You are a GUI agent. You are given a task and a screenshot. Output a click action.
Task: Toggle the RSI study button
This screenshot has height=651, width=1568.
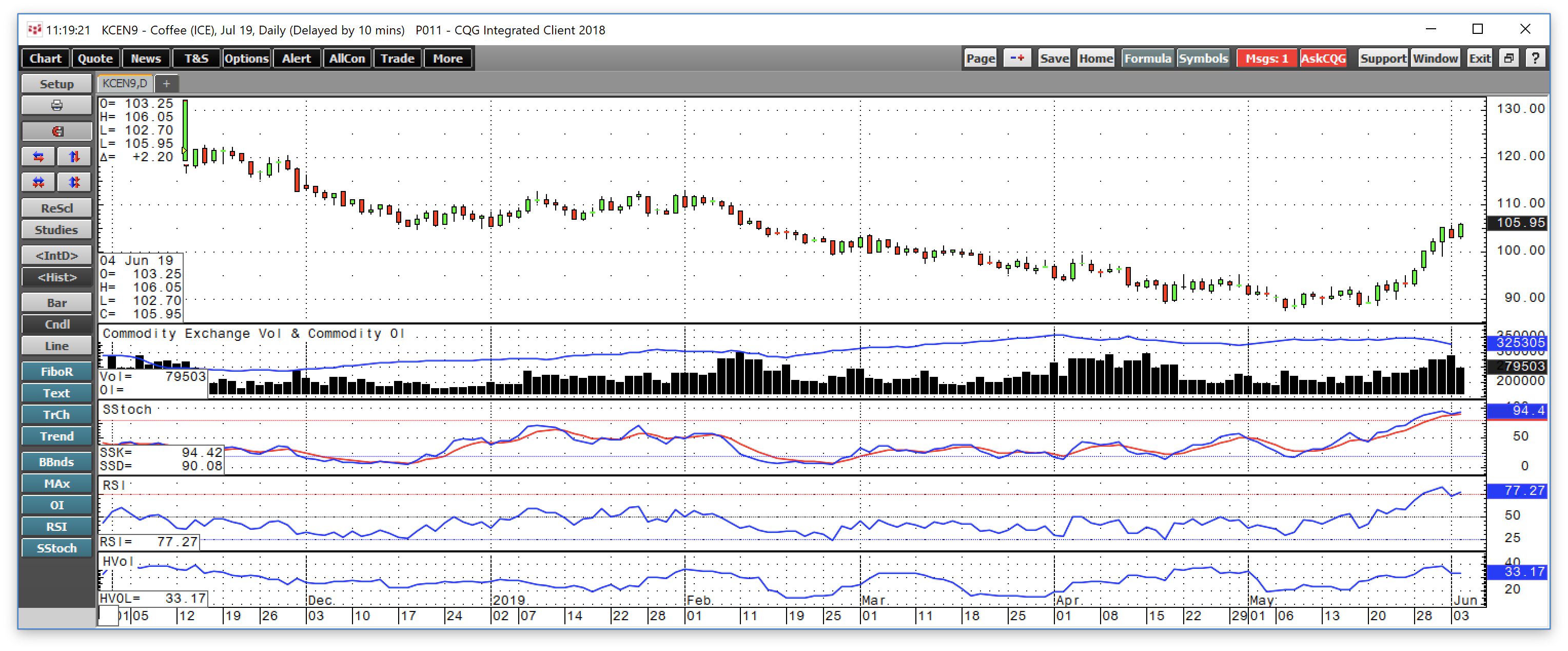click(x=56, y=527)
